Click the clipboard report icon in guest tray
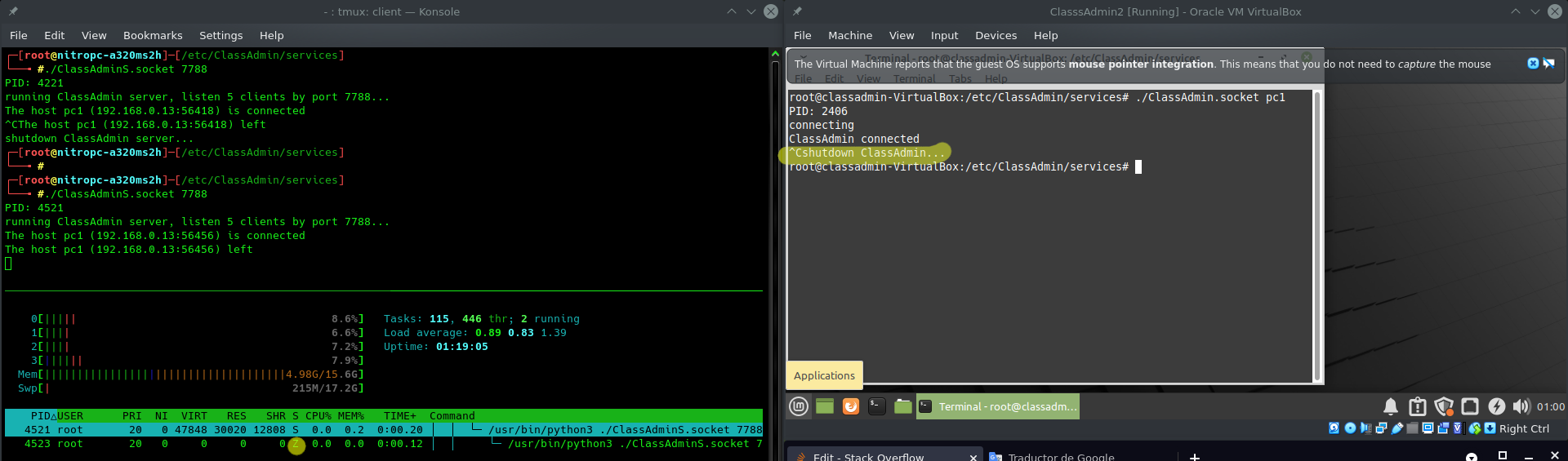This screenshot has width=1568, height=461. (1418, 406)
